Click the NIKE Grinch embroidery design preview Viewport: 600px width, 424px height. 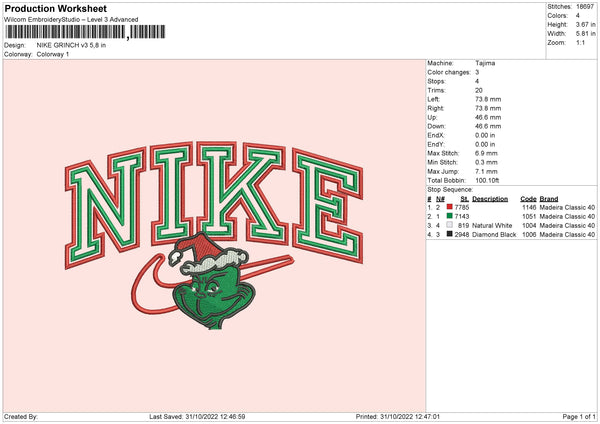click(214, 235)
